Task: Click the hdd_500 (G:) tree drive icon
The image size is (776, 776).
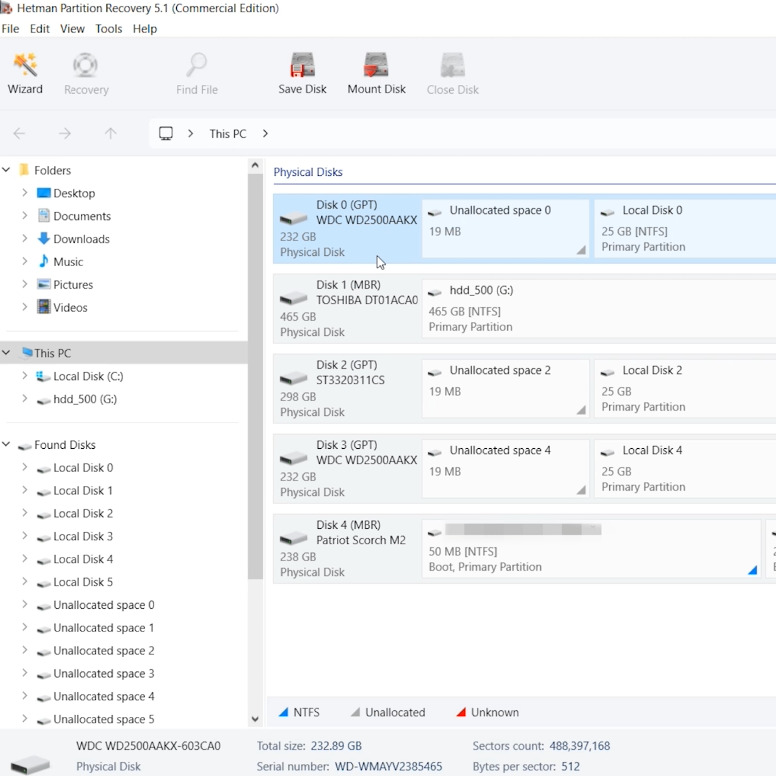Action: click(44, 400)
